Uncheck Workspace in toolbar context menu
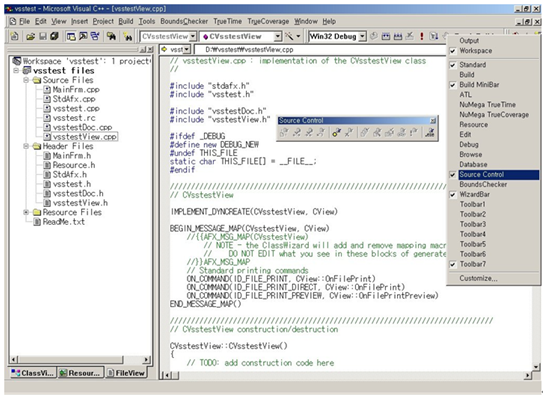This screenshot has height=401, width=545. click(494, 51)
